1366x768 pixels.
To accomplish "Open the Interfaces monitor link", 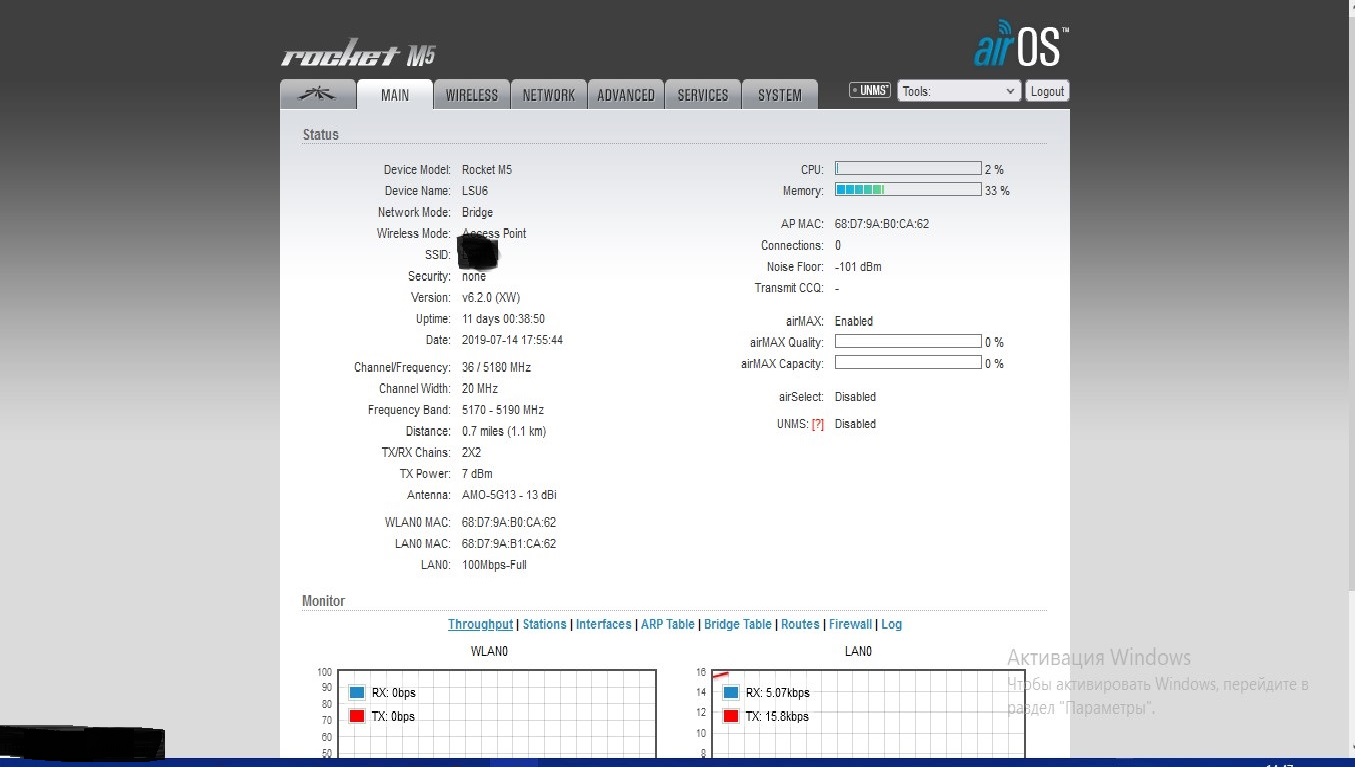I will [x=604, y=624].
